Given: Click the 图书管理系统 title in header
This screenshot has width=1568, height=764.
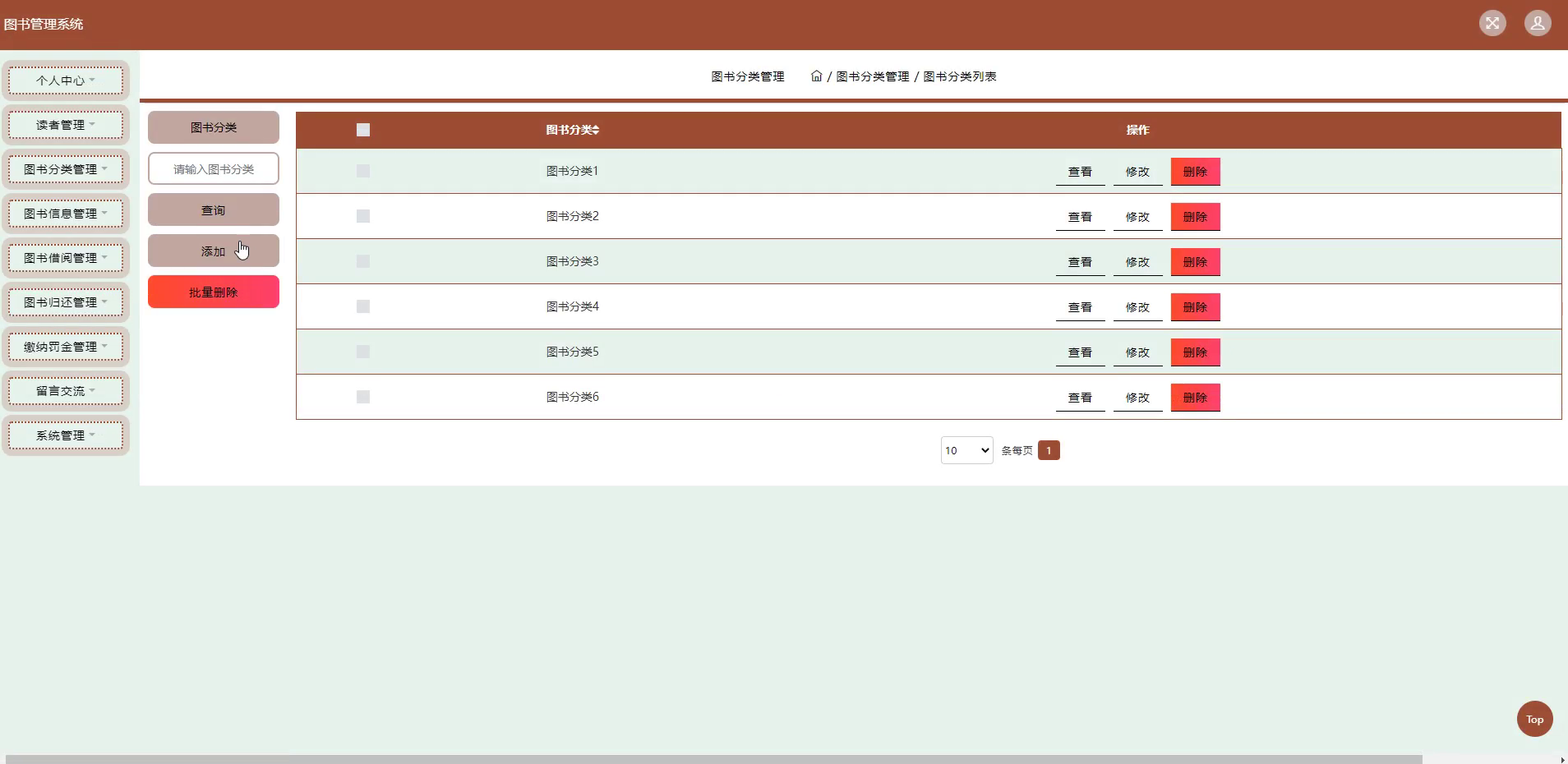Looking at the screenshot, I should [x=44, y=24].
